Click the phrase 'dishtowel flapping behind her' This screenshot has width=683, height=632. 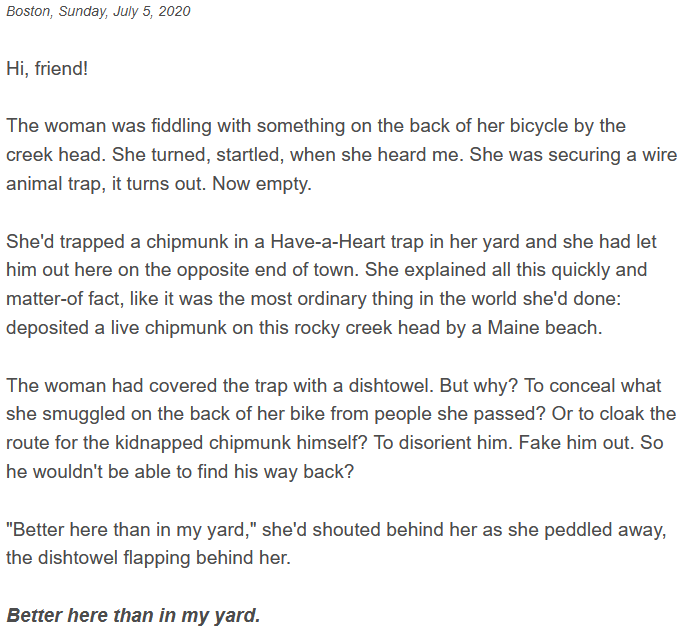click(x=163, y=558)
